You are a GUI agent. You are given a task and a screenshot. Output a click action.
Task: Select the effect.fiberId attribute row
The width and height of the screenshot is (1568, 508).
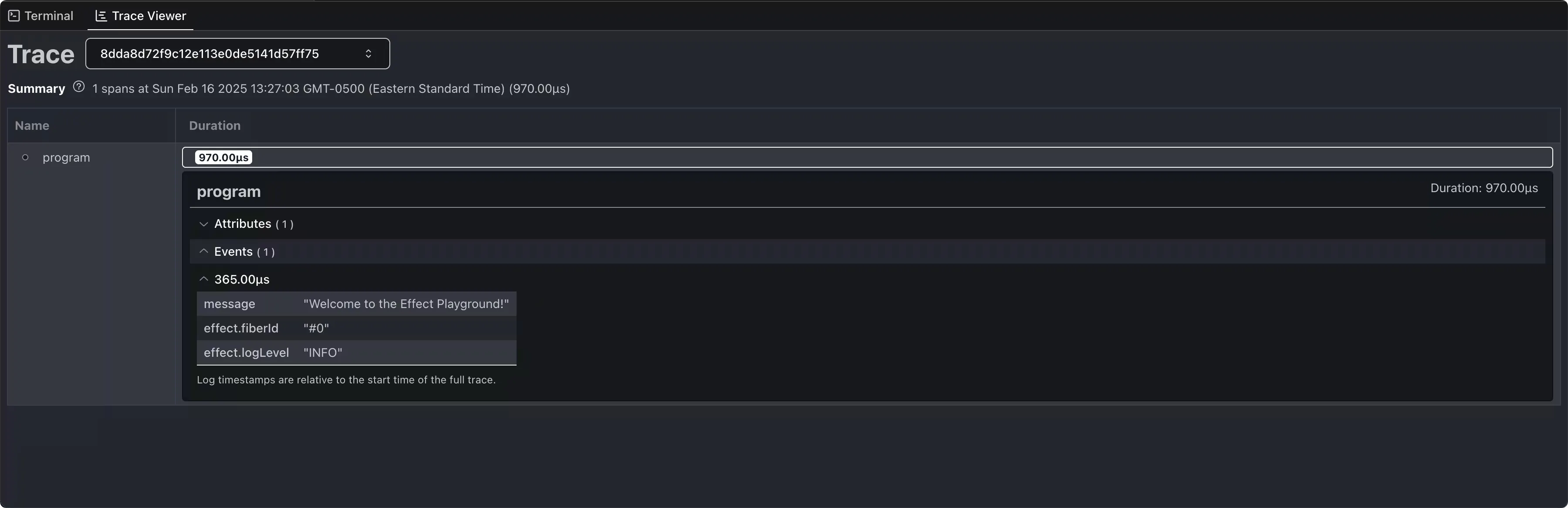(356, 328)
